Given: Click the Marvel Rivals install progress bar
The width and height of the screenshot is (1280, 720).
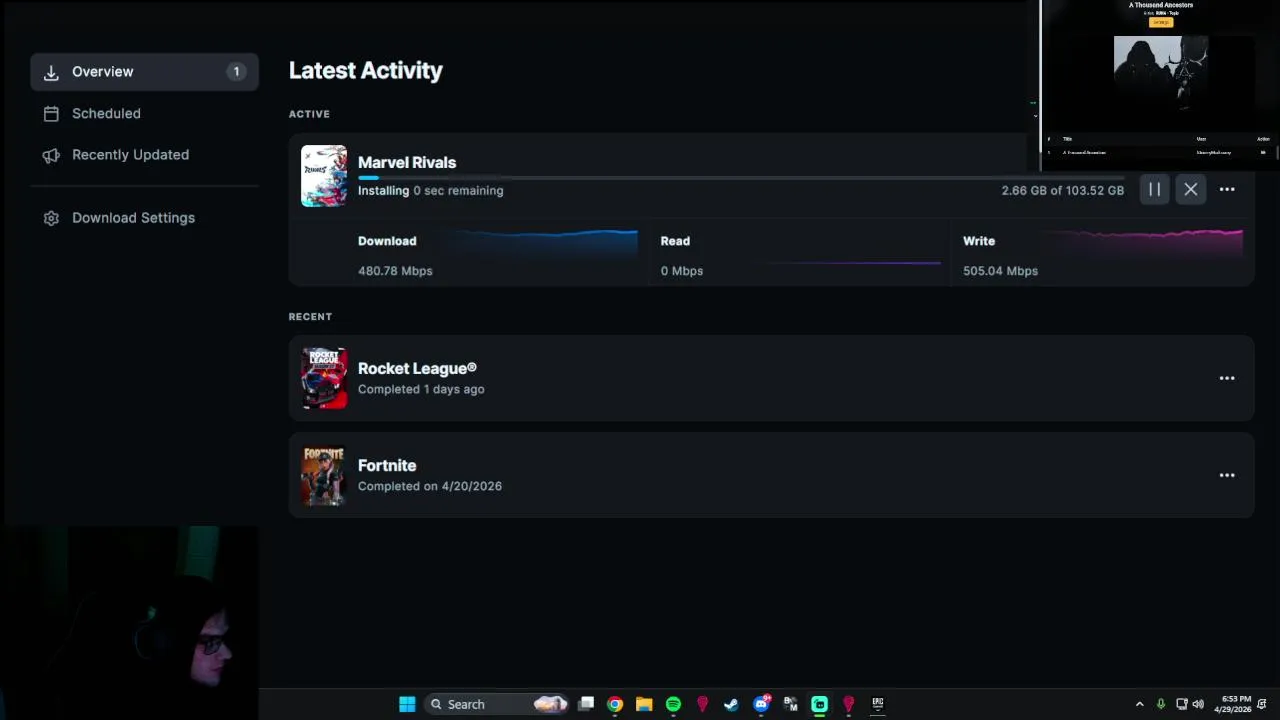Looking at the screenshot, I should [741, 178].
